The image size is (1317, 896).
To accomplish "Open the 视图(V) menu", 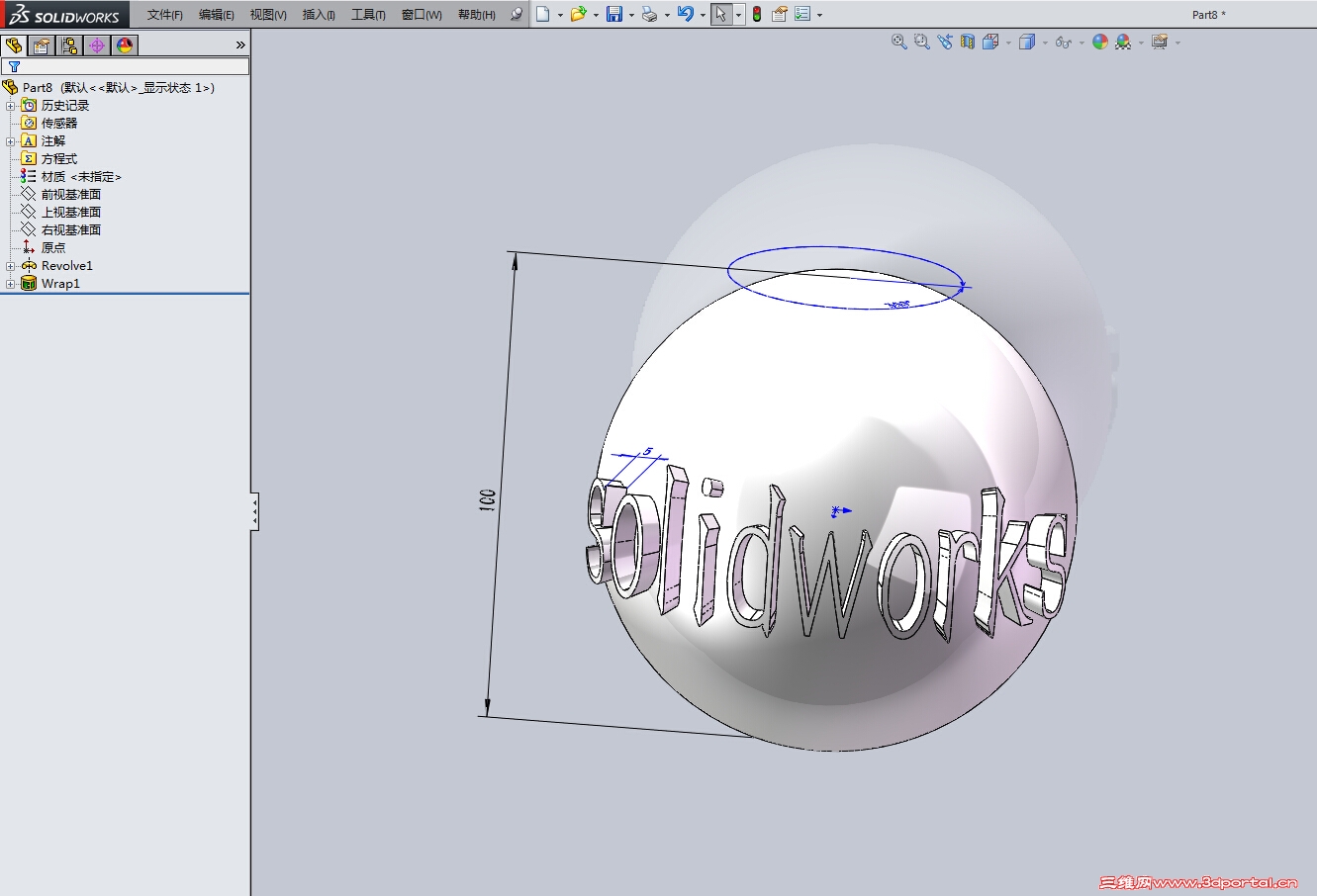I will pos(268,15).
